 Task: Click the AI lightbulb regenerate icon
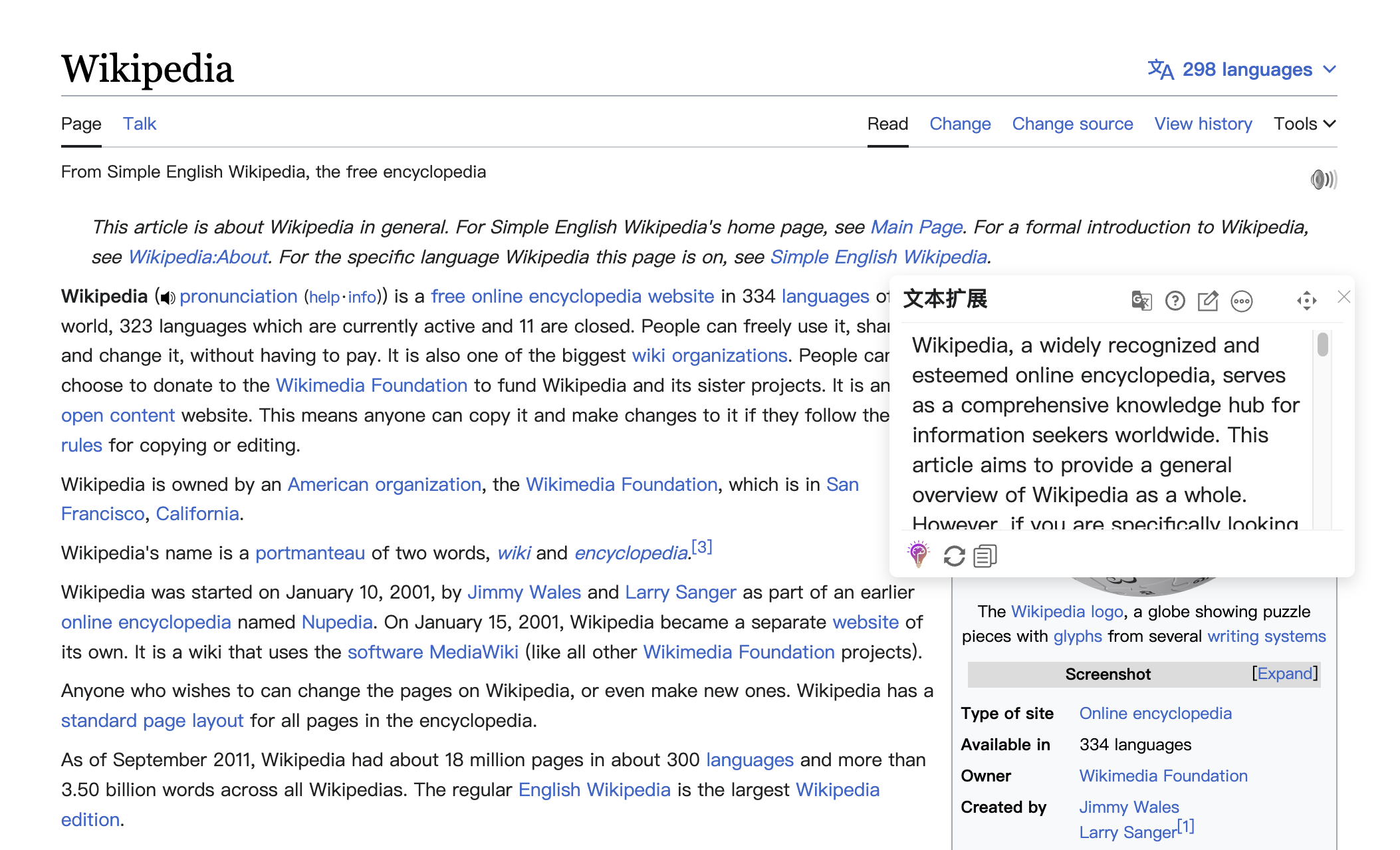919,555
